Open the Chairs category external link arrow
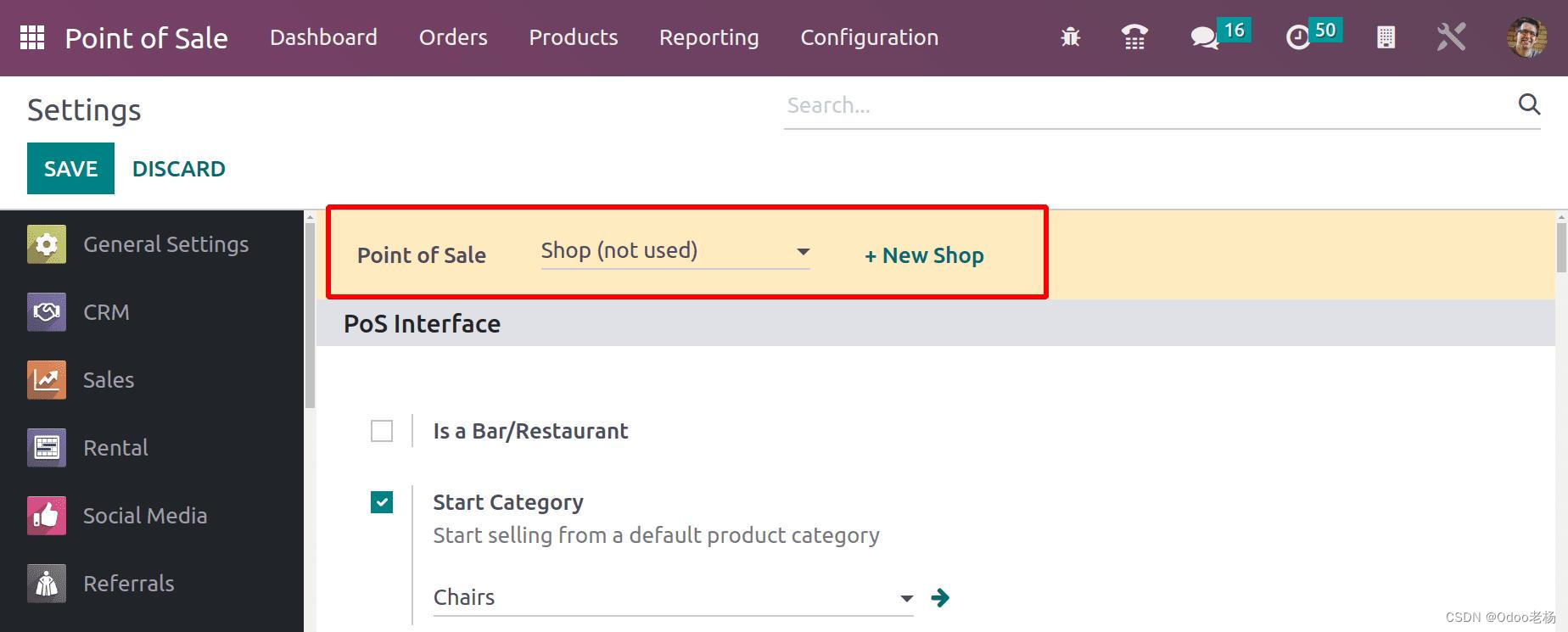This screenshot has width=1568, height=632. pyautogui.click(x=940, y=597)
